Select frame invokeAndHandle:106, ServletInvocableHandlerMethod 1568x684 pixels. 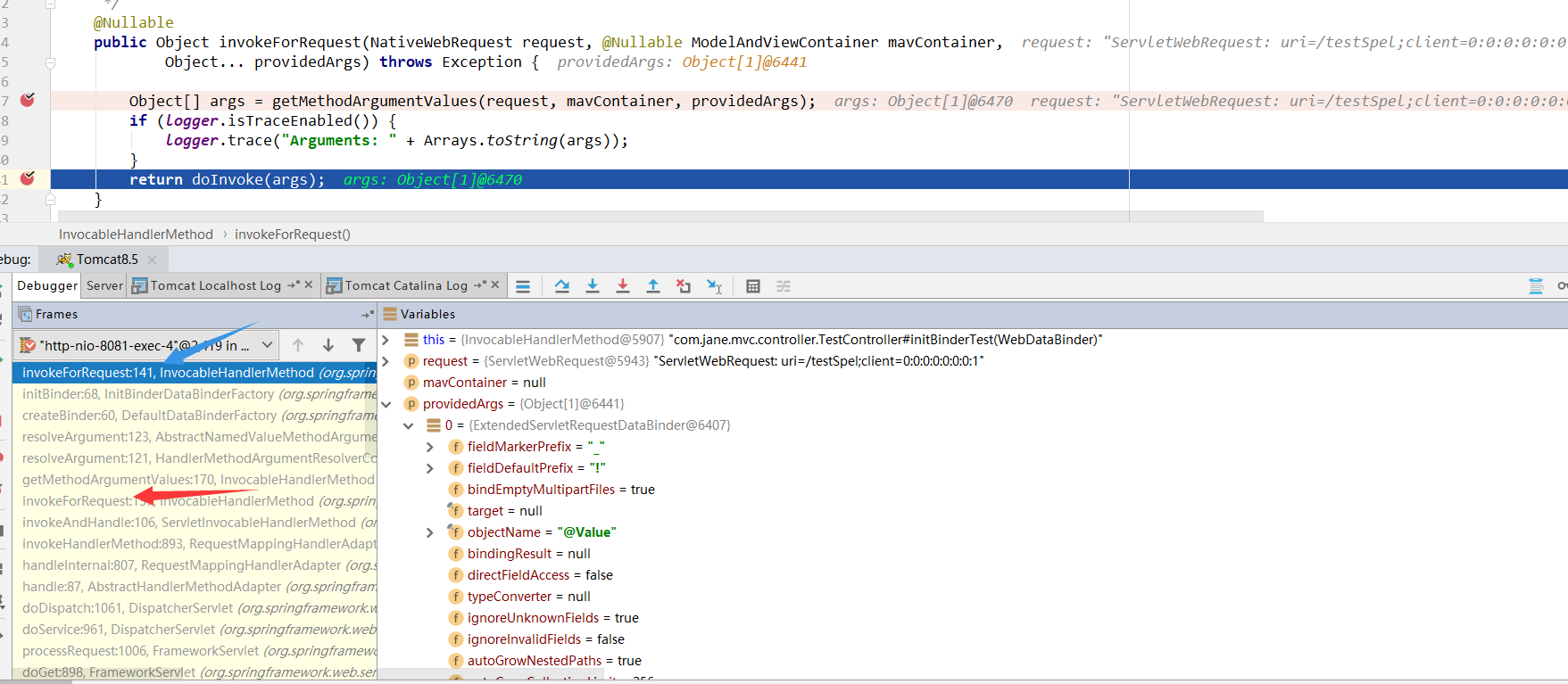tap(195, 523)
